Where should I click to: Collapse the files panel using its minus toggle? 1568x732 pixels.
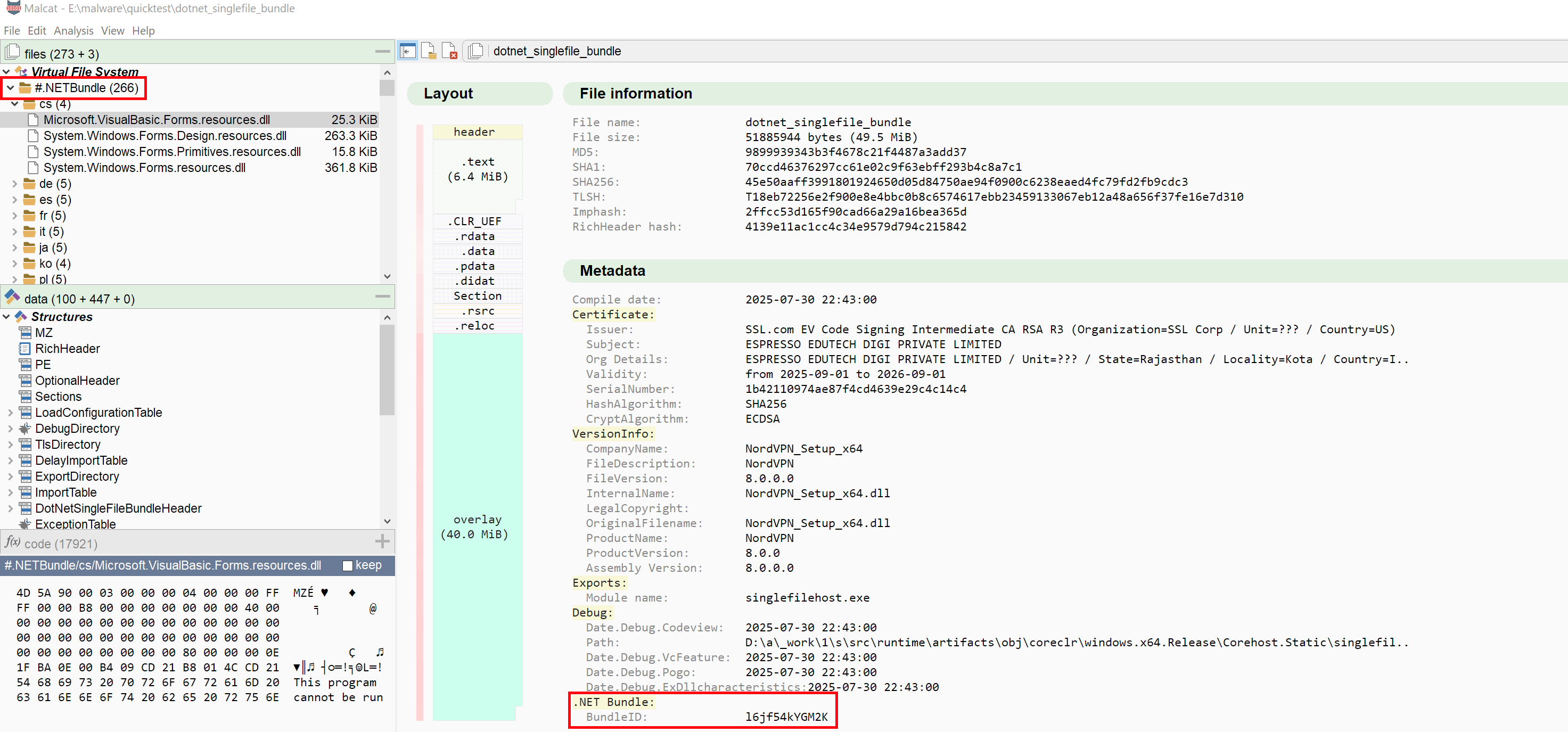tap(382, 52)
